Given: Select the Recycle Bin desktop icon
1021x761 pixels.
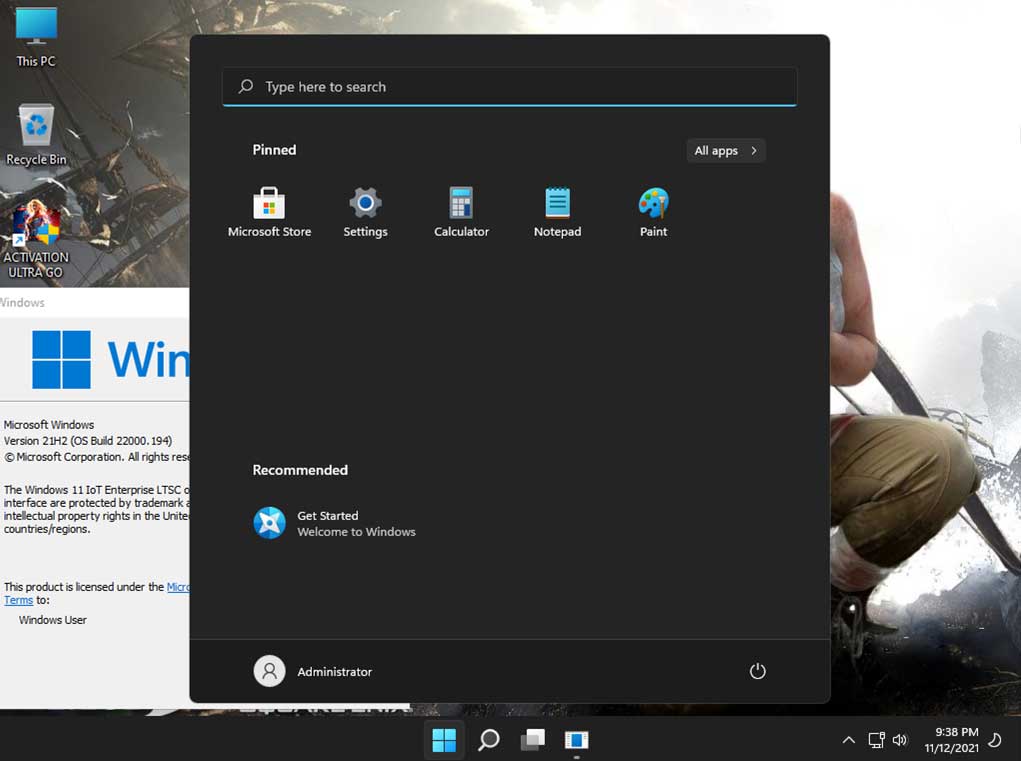Looking at the screenshot, I should click(x=36, y=135).
